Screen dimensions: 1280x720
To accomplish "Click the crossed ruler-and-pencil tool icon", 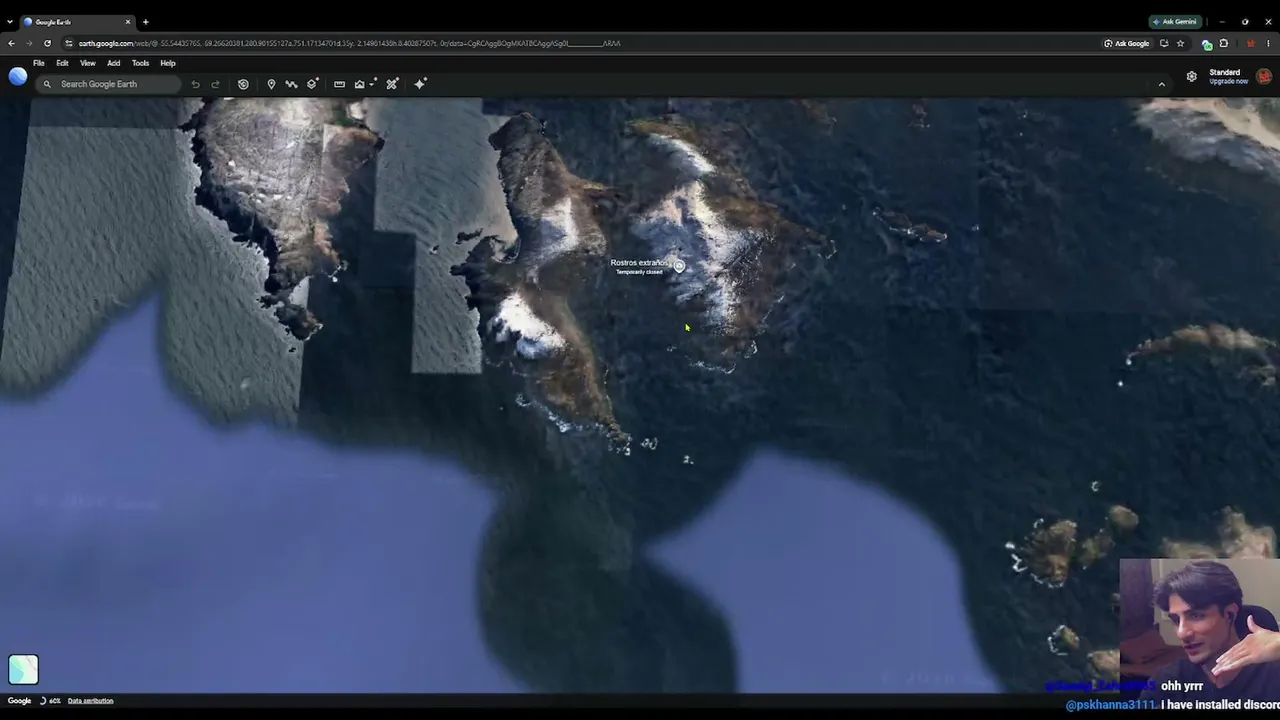I will [x=392, y=84].
